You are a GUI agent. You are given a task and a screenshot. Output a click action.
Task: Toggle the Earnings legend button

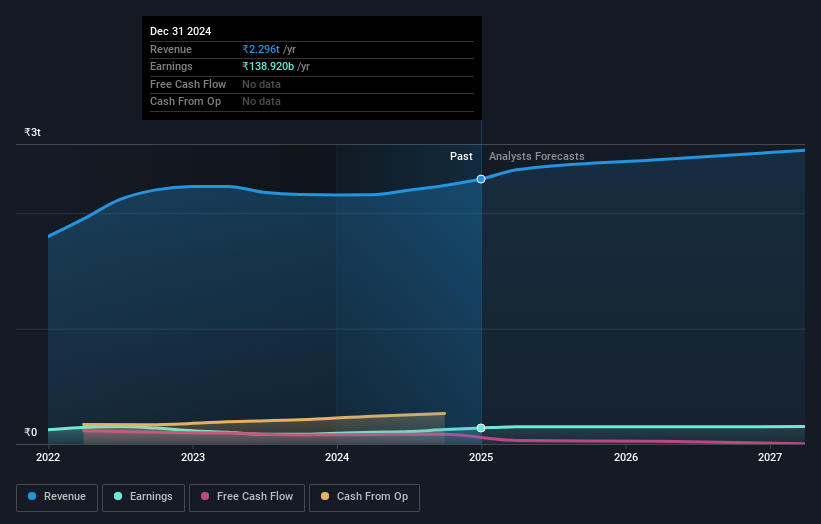143,497
